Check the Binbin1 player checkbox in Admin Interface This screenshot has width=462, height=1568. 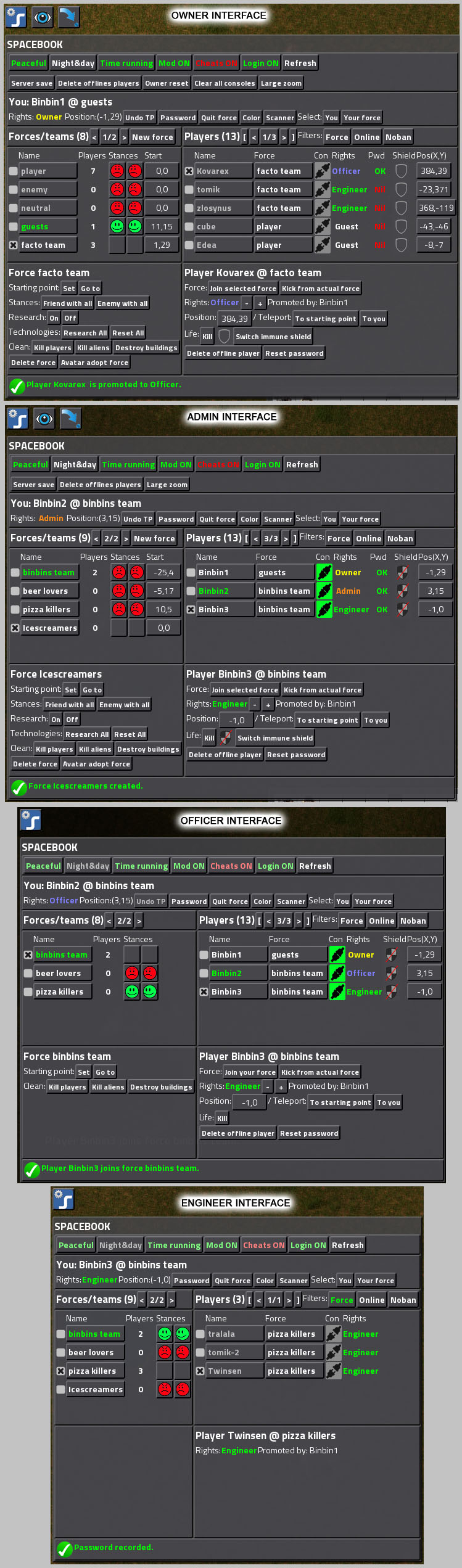tap(191, 572)
